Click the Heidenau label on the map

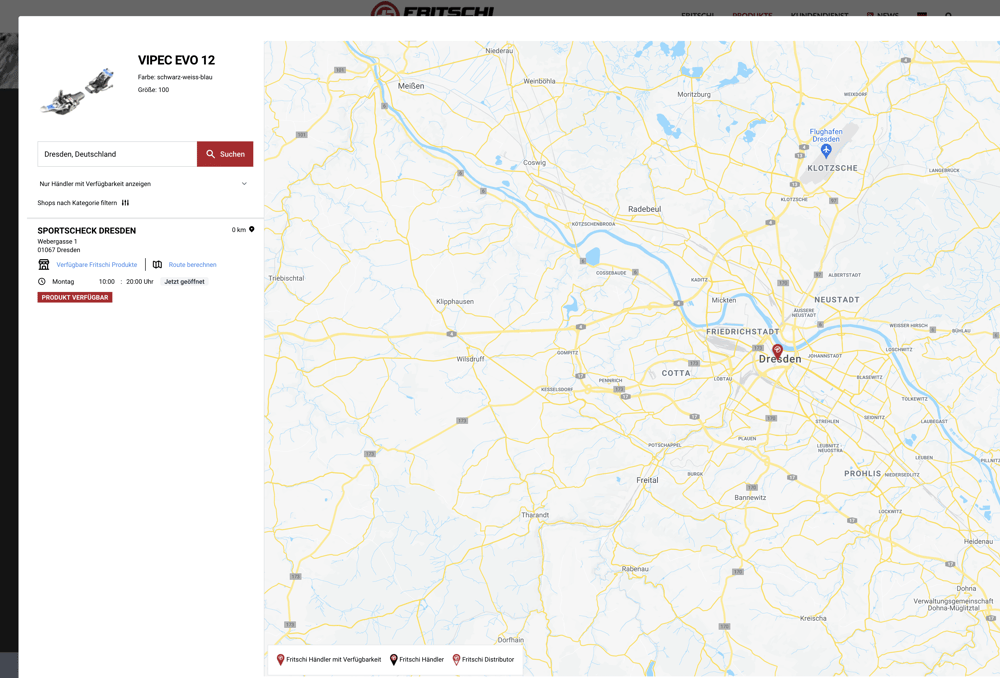[978, 542]
